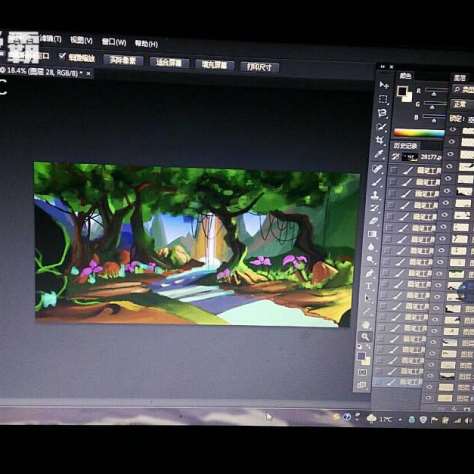This screenshot has width=474, height=474.
Task: Close the 图层 28 document tab
Action: (88, 74)
